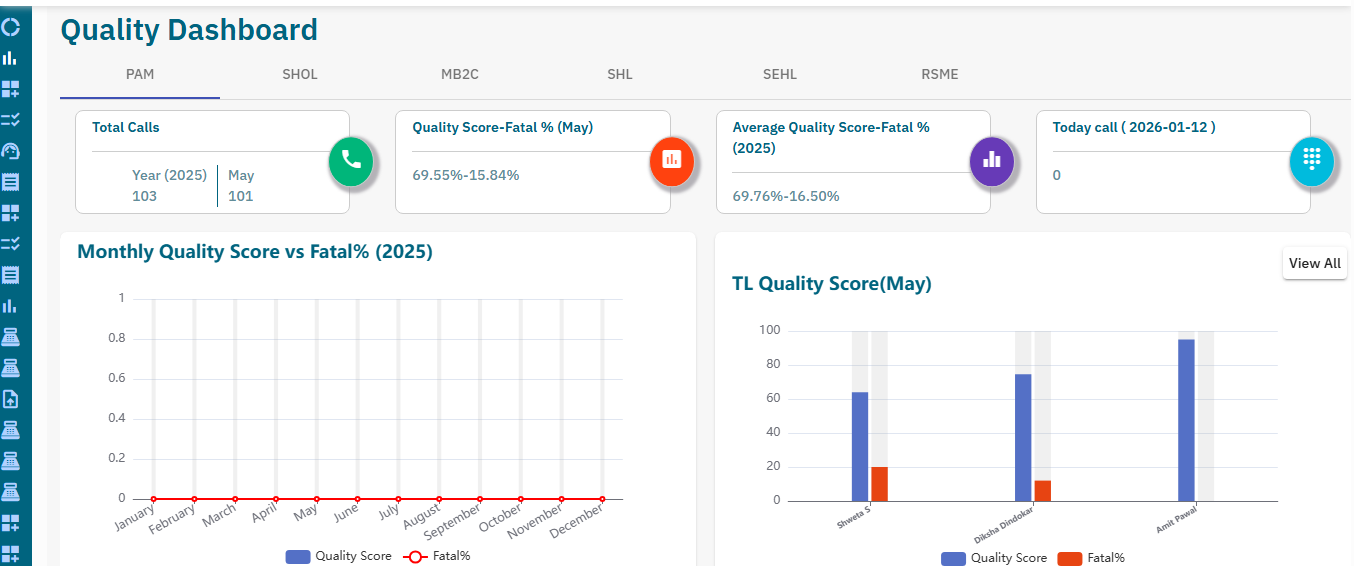Click Average Quality Score-Fatal % (2025) title
Image resolution: width=1354 pixels, height=566 pixels.
tap(832, 138)
